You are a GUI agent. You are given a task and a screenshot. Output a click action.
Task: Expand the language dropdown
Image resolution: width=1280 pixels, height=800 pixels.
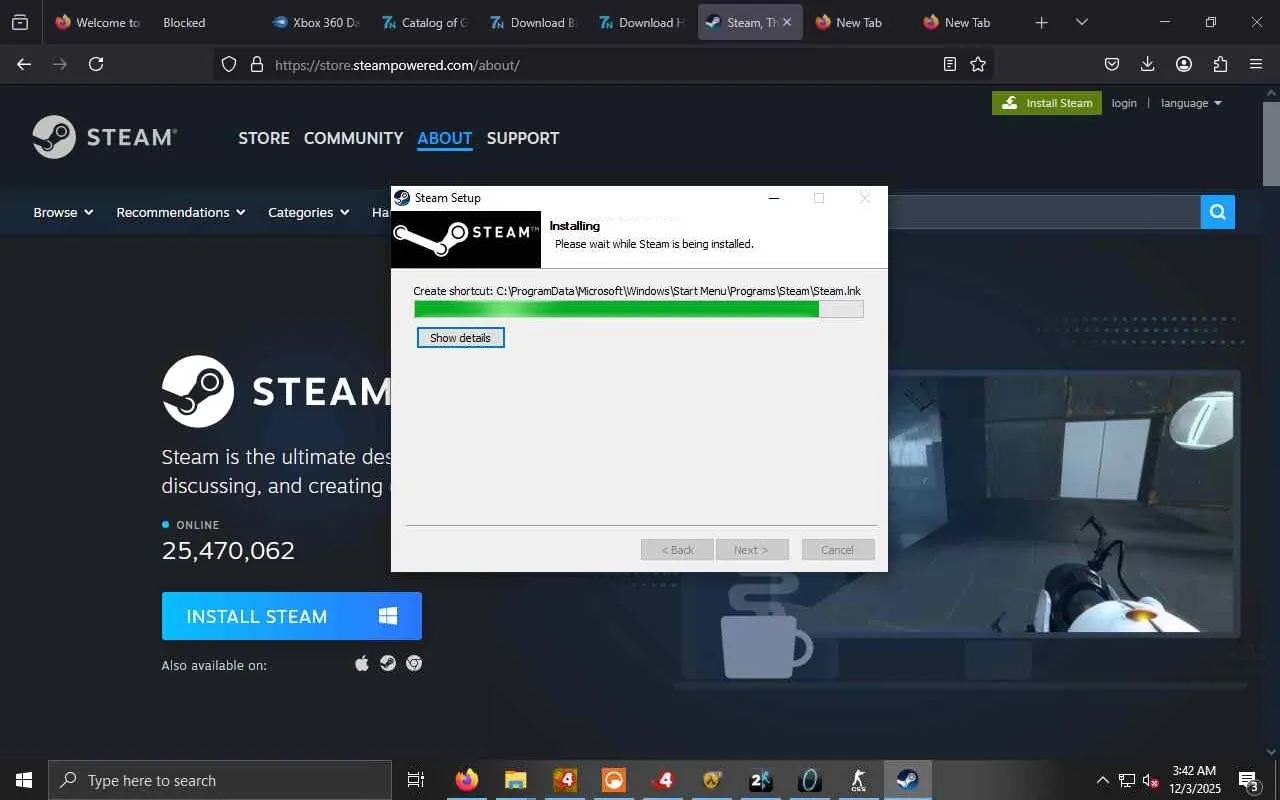[x=1191, y=103]
